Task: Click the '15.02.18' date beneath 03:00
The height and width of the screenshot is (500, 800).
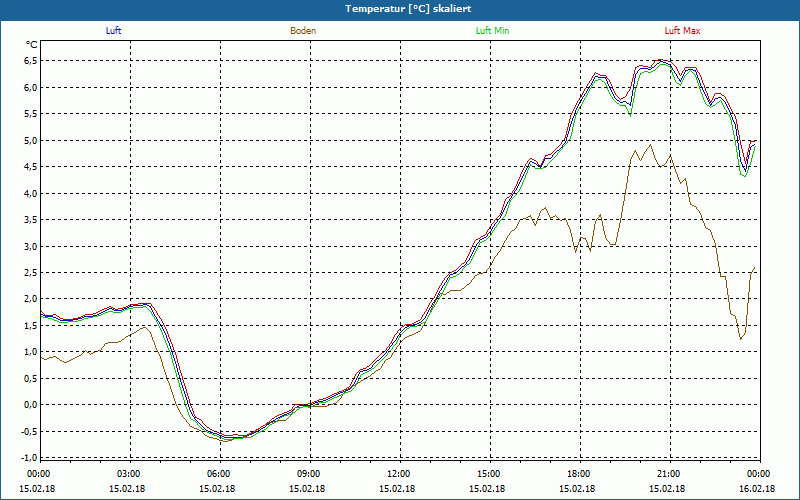Action: tap(127, 489)
